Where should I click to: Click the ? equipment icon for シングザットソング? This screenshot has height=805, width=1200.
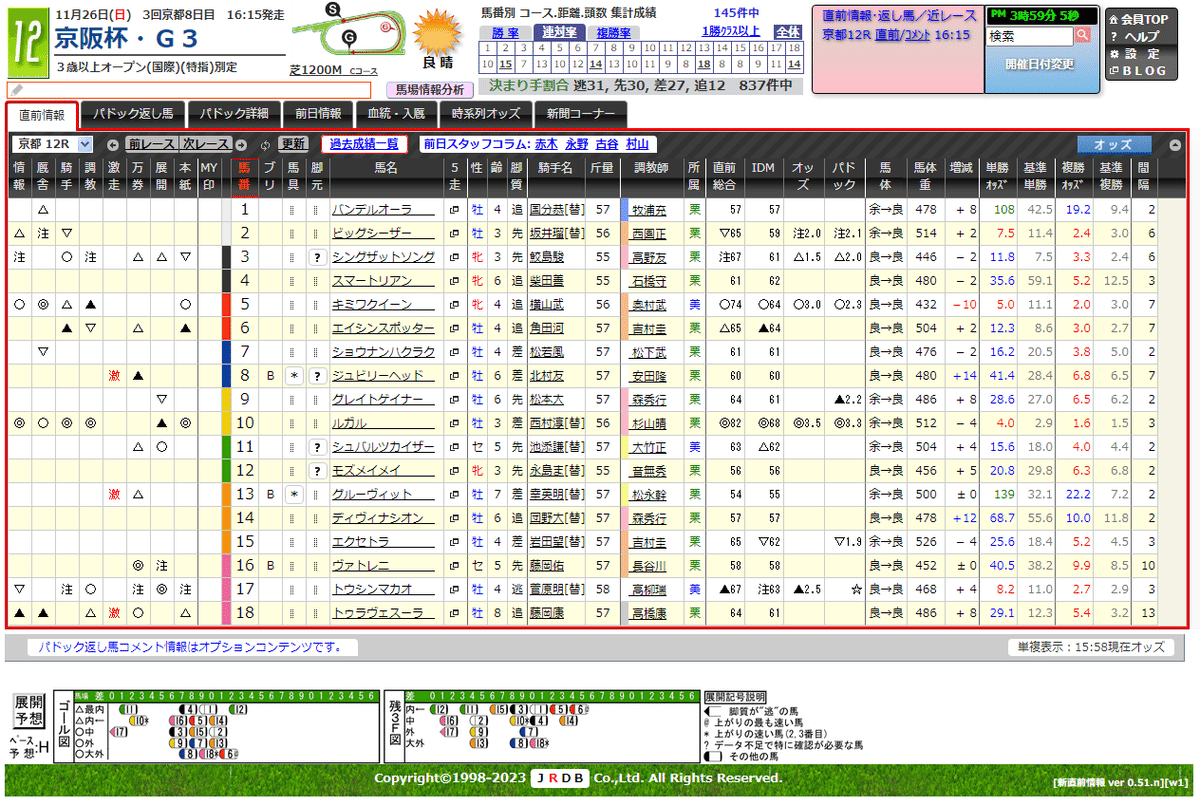click(319, 257)
